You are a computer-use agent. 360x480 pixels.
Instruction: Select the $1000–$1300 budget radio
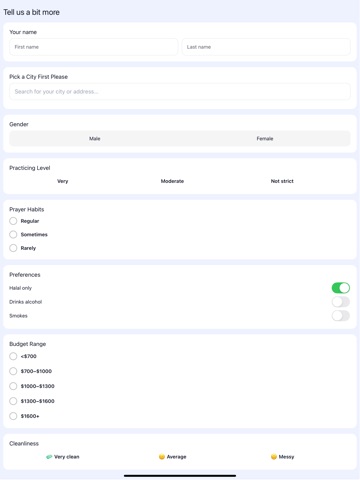coord(13,386)
